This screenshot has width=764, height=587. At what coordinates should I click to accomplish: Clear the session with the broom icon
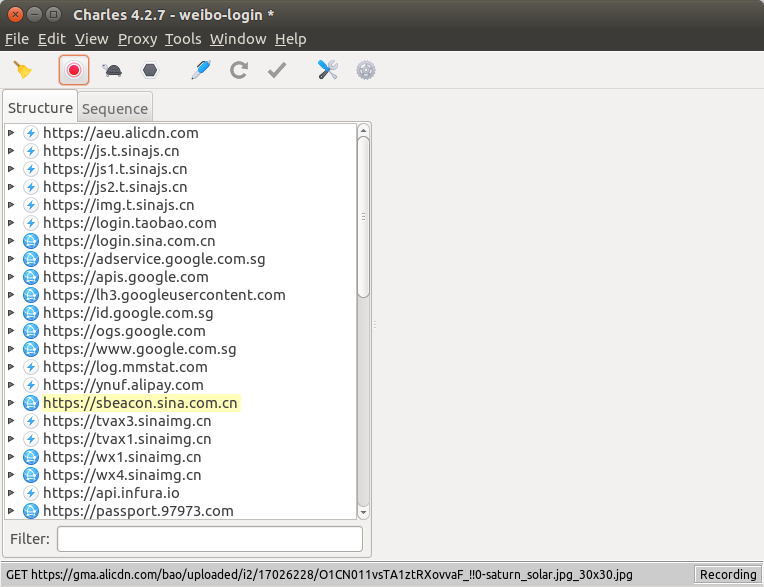pyautogui.click(x=22, y=70)
